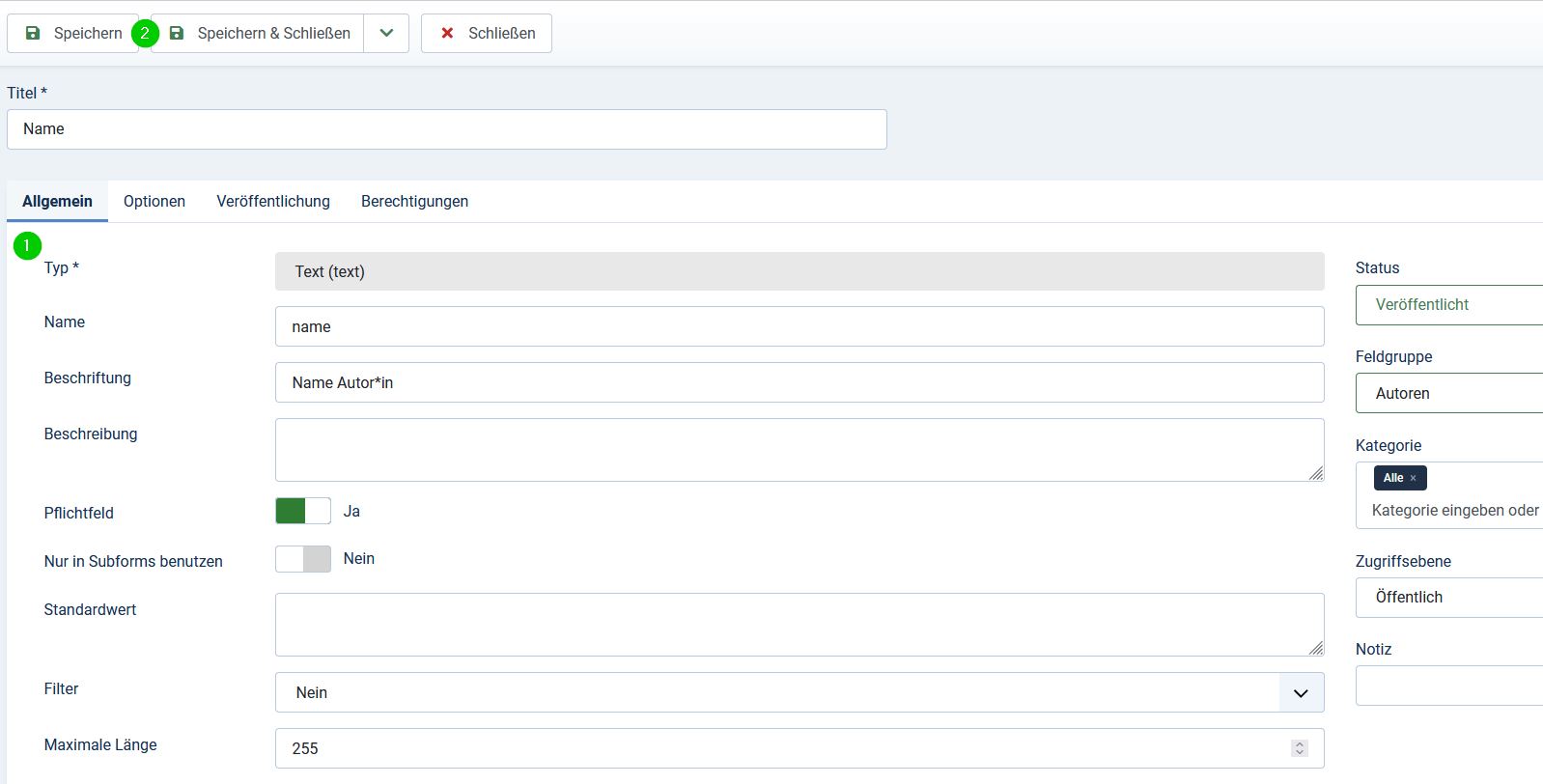
Task: Toggle the Pflichtfeld switch
Action: coord(303,511)
